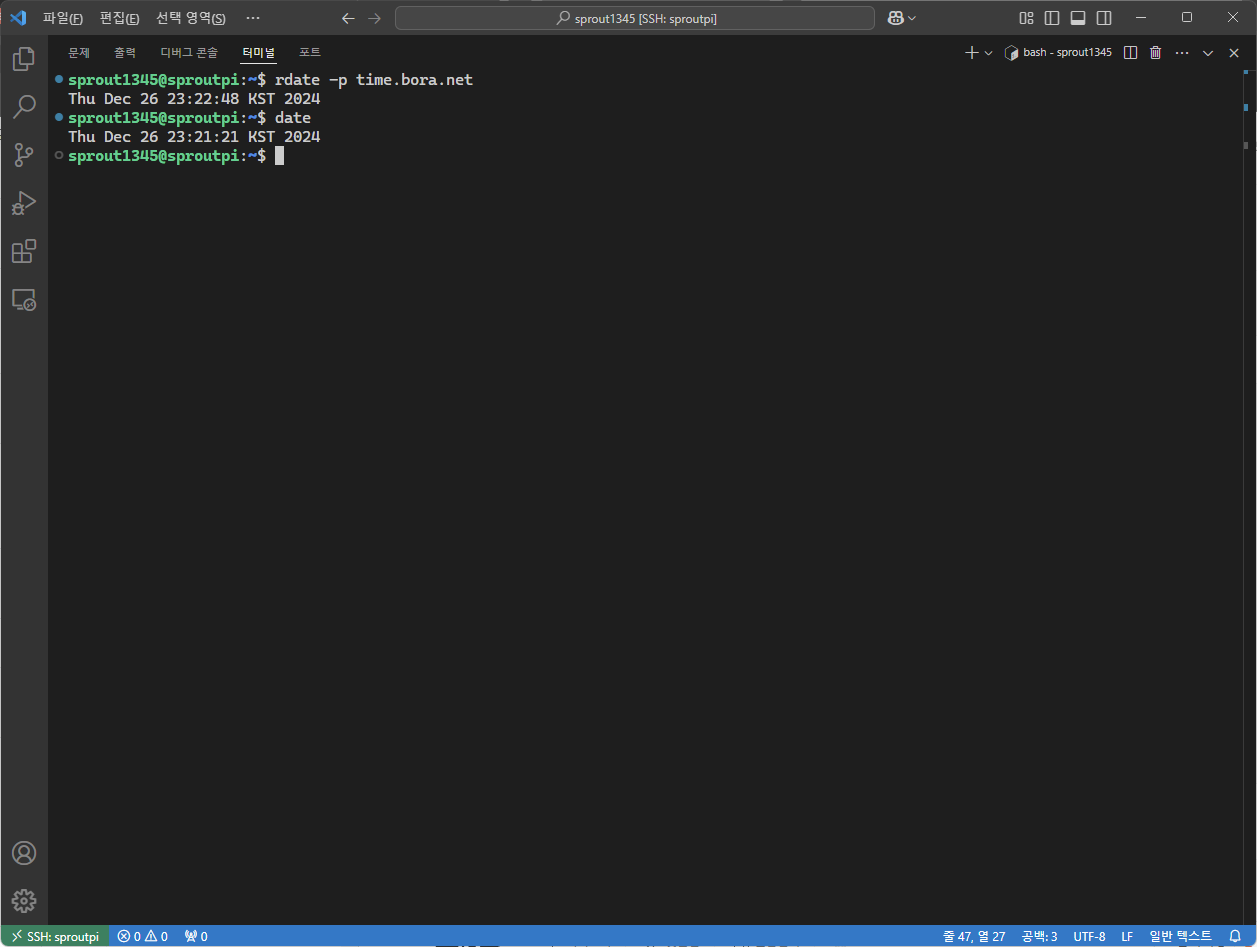Open the Run and Debug view
The height and width of the screenshot is (947, 1257).
pos(24,203)
